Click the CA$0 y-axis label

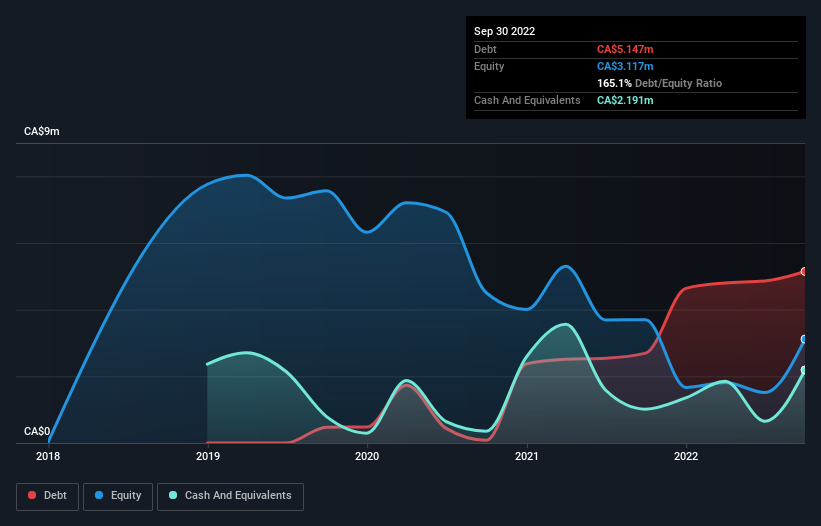[37, 431]
